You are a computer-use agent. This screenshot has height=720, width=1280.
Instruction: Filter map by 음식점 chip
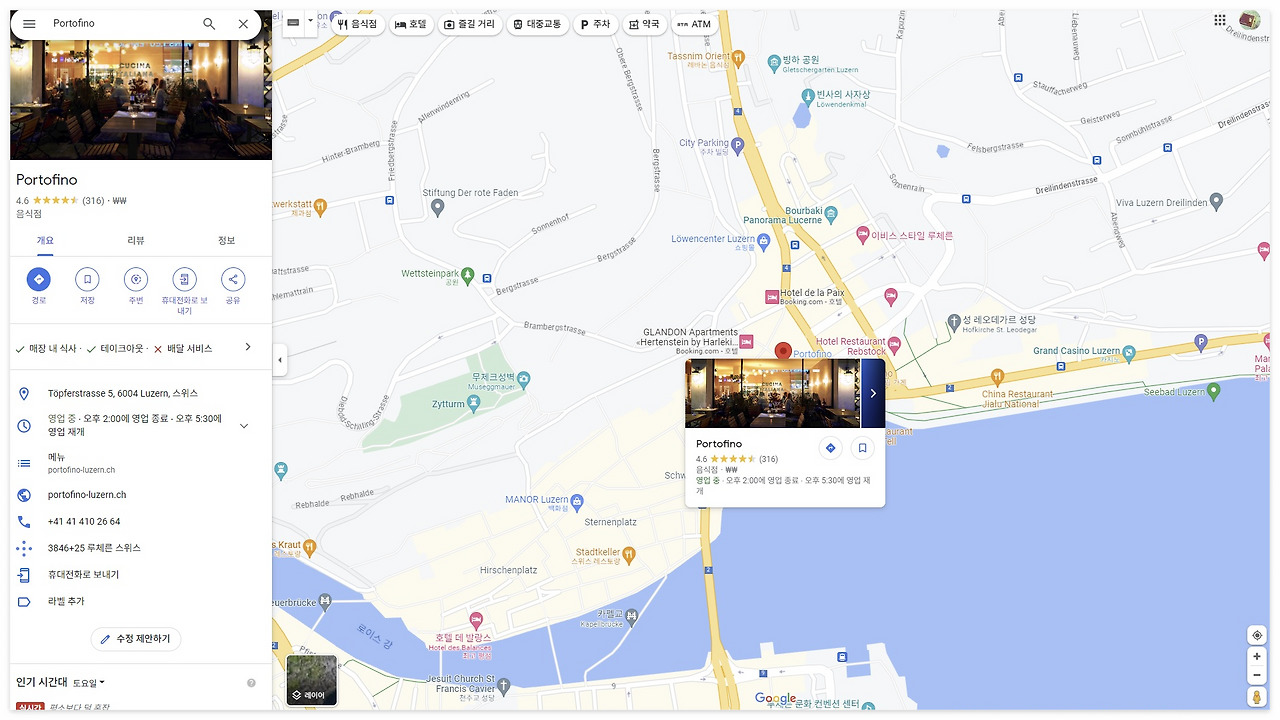coord(357,24)
